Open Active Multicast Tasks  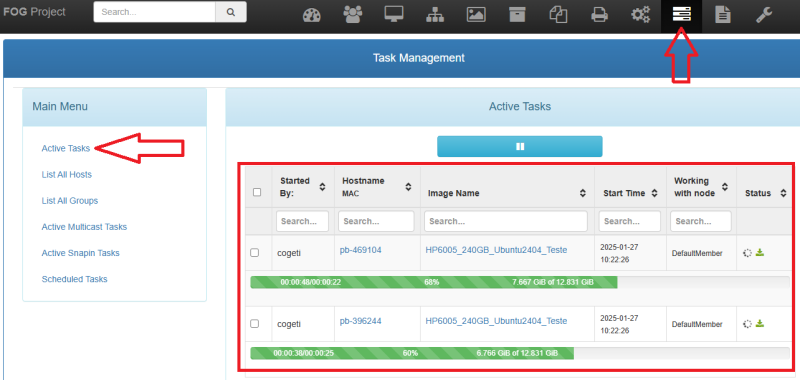coord(84,226)
